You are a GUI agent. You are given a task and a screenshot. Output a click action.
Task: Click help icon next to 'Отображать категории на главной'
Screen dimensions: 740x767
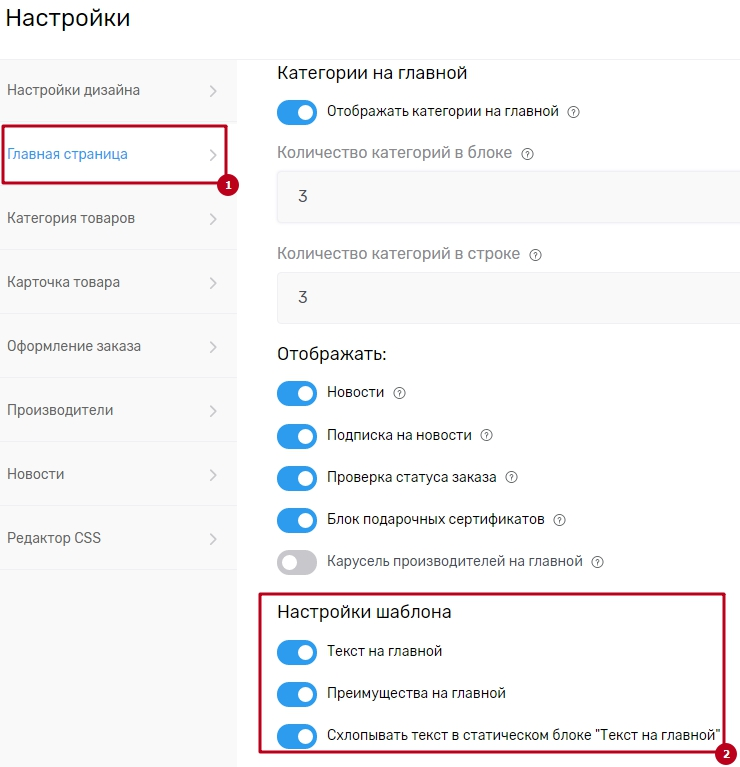click(x=574, y=112)
